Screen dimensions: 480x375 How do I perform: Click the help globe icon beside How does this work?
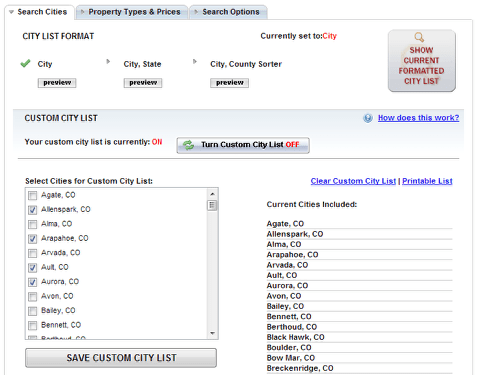click(x=368, y=118)
